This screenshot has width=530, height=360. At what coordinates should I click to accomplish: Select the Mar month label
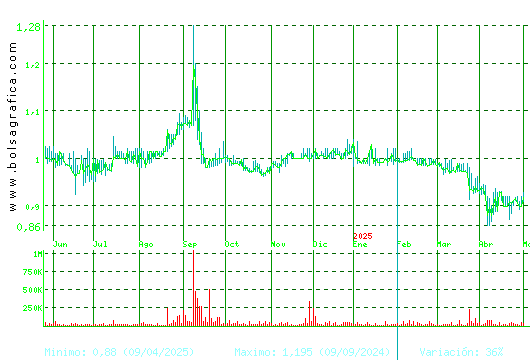pos(444,244)
